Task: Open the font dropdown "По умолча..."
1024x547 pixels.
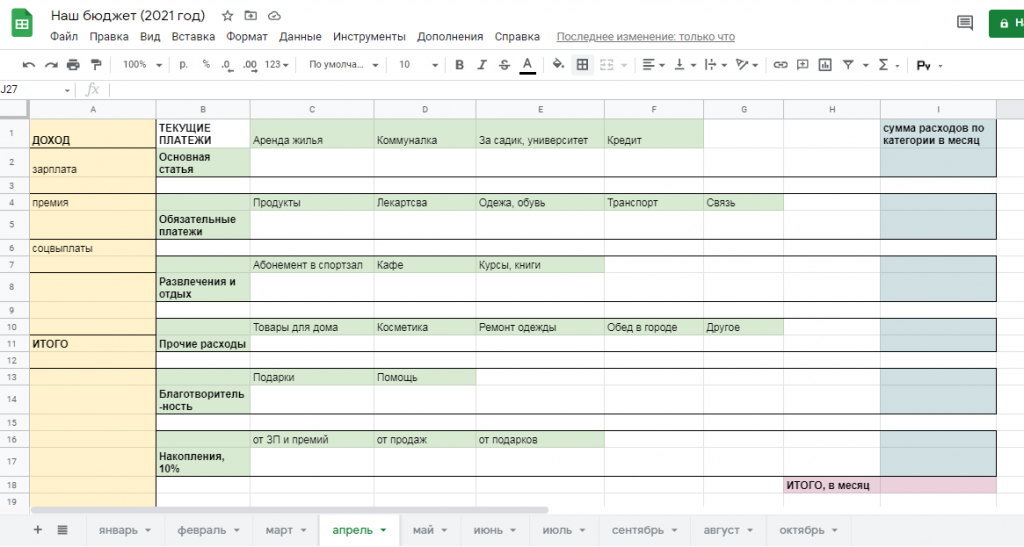Action: (343, 65)
